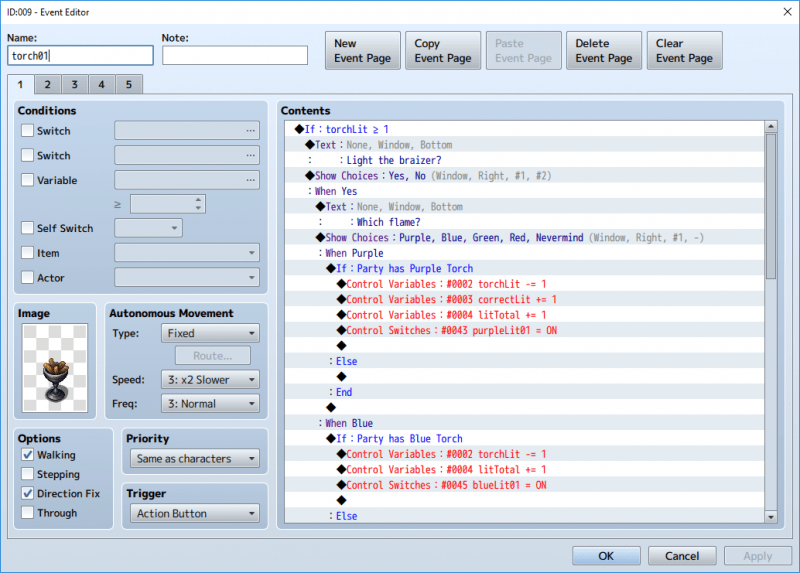Switch to event page tab 4
The image size is (800, 573).
tap(102, 85)
